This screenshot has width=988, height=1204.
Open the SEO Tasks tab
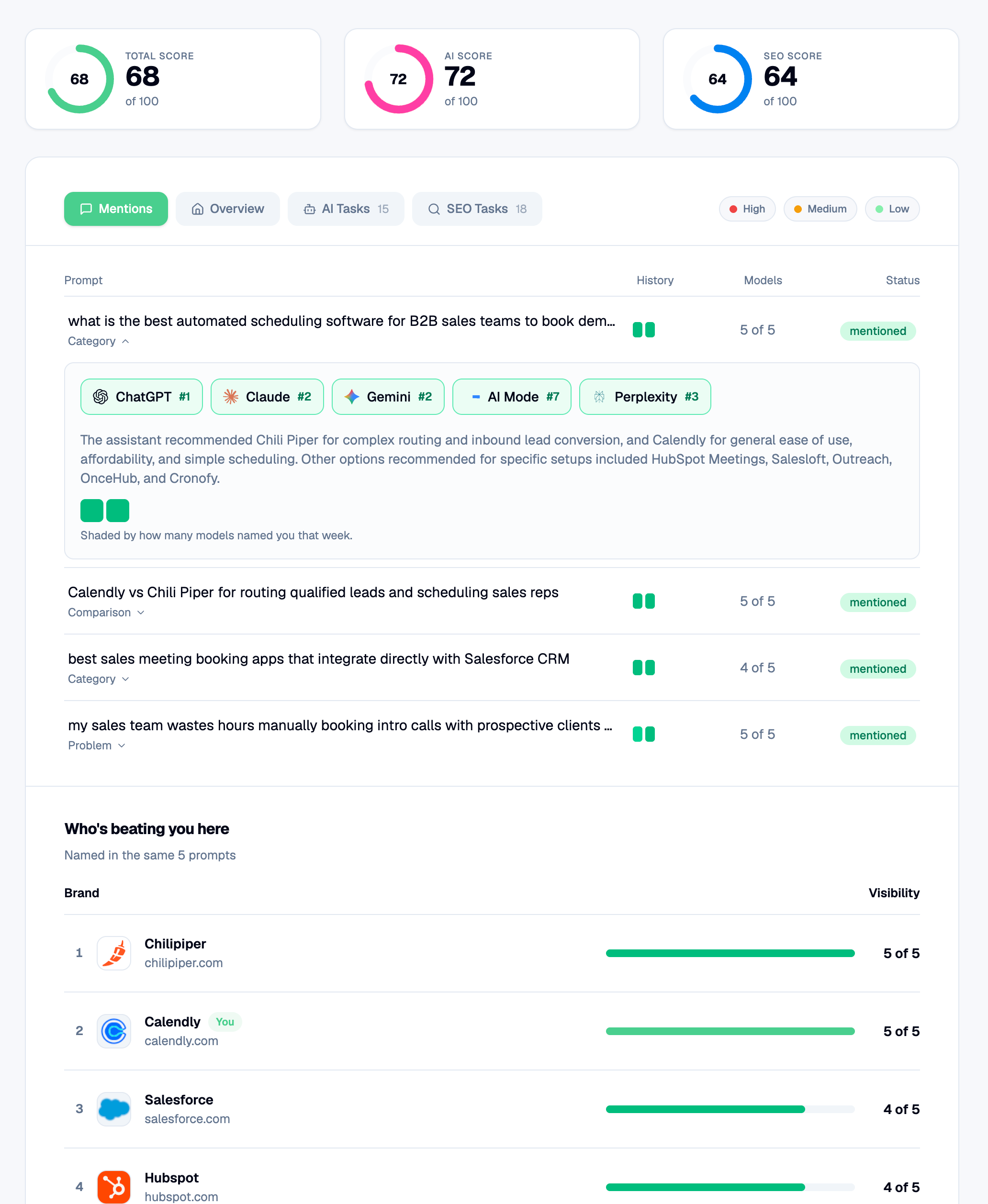point(477,209)
